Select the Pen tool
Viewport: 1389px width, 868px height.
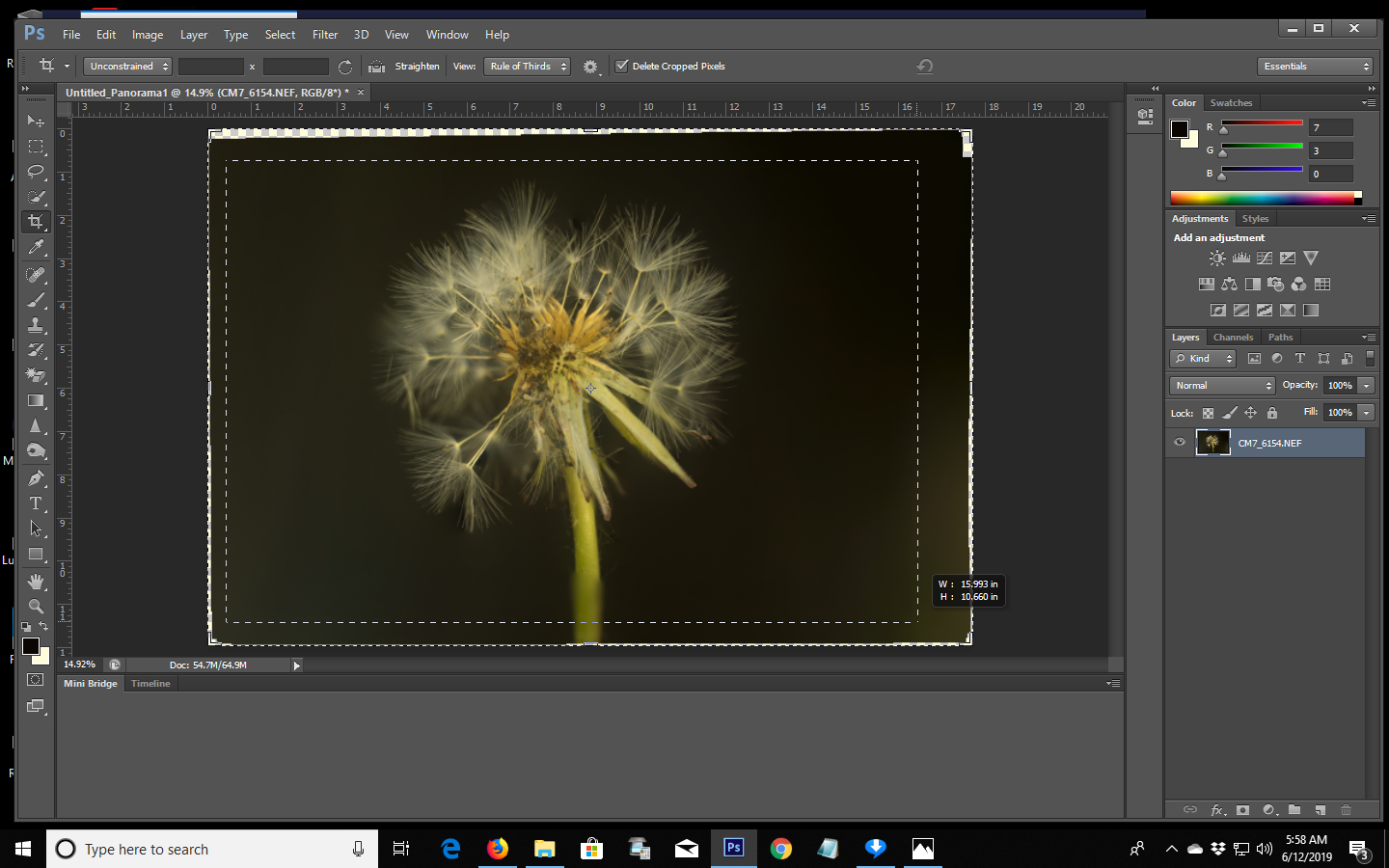[36, 478]
